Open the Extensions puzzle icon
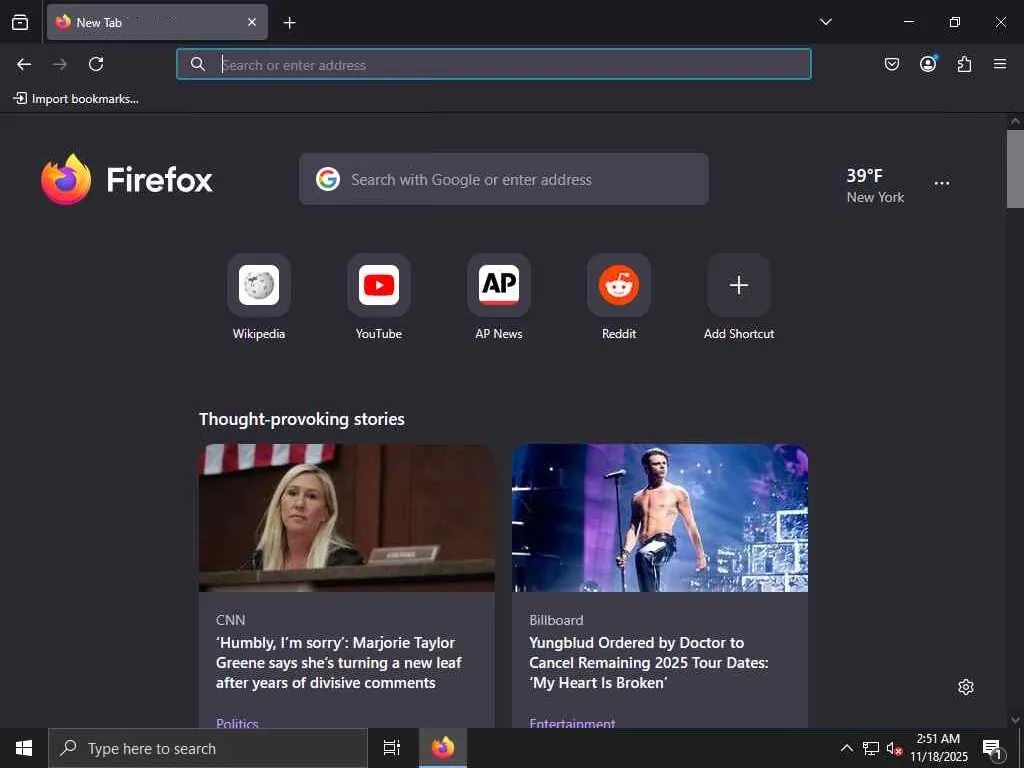The width and height of the screenshot is (1024, 768). pyautogui.click(x=964, y=64)
